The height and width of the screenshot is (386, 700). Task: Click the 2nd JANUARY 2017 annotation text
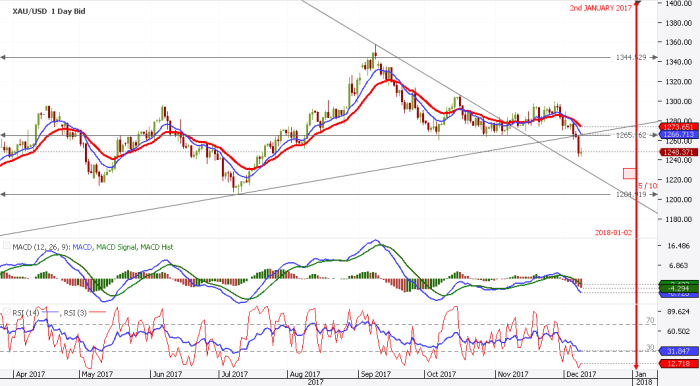600,8
